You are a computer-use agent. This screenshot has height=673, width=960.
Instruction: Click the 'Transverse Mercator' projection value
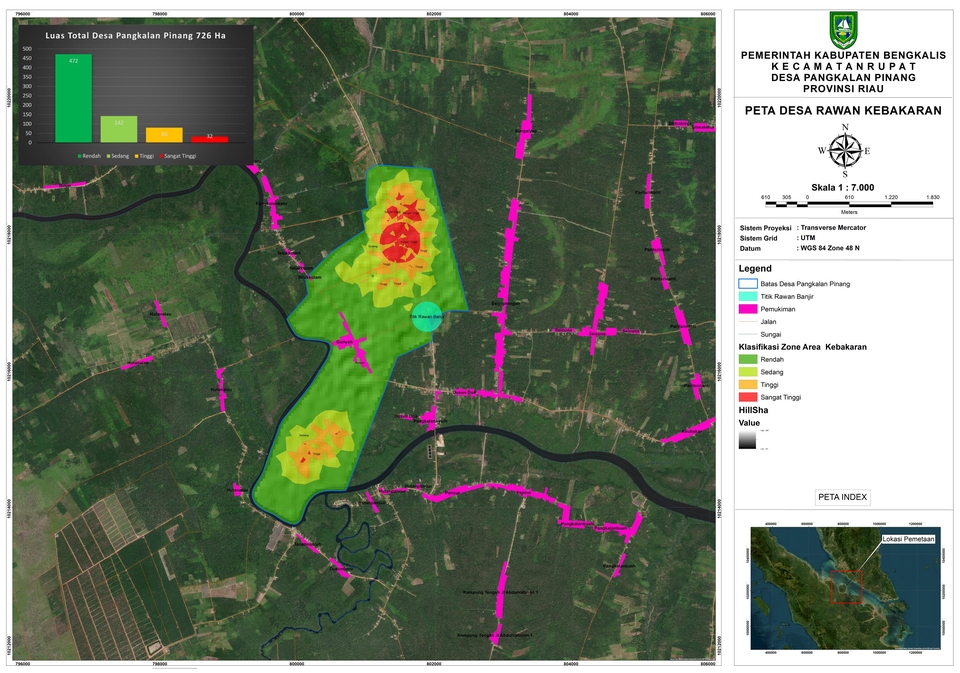833,227
